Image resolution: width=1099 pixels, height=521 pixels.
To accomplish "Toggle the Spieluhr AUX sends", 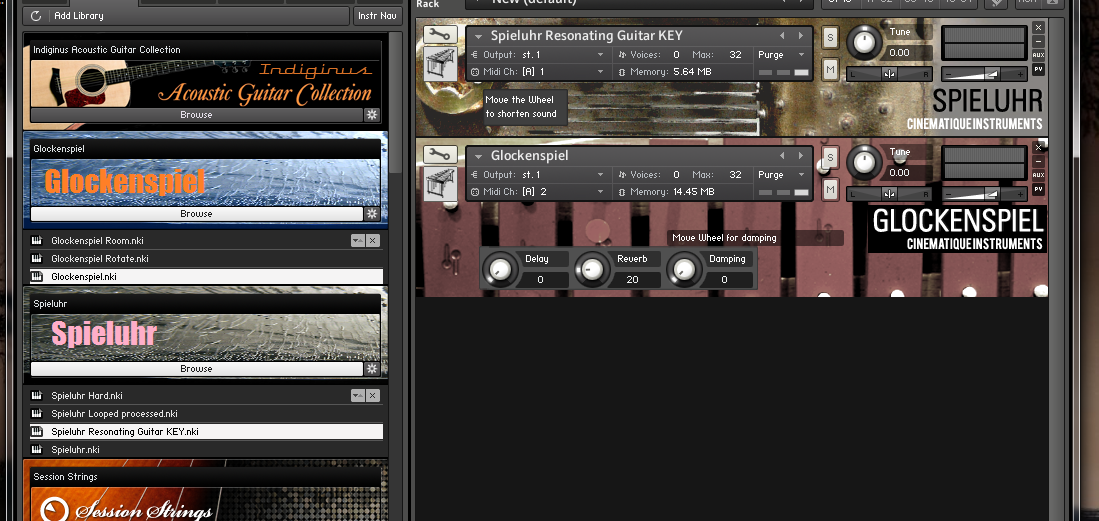I will tap(1038, 55).
